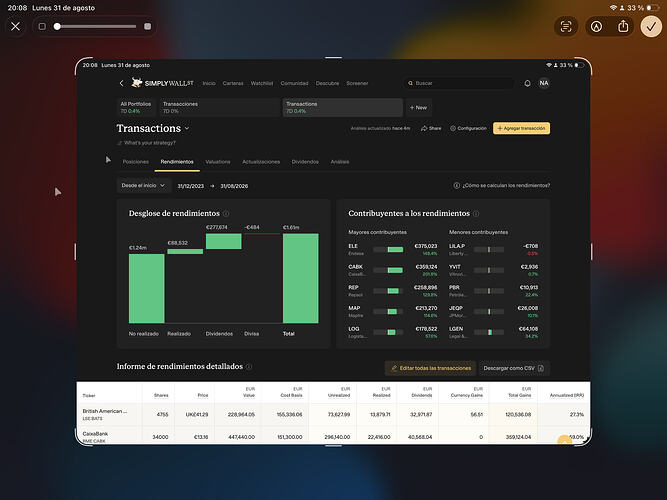The width and height of the screenshot is (667, 500).
Task: Tap the Live Text scan icon
Action: [x=566, y=26]
